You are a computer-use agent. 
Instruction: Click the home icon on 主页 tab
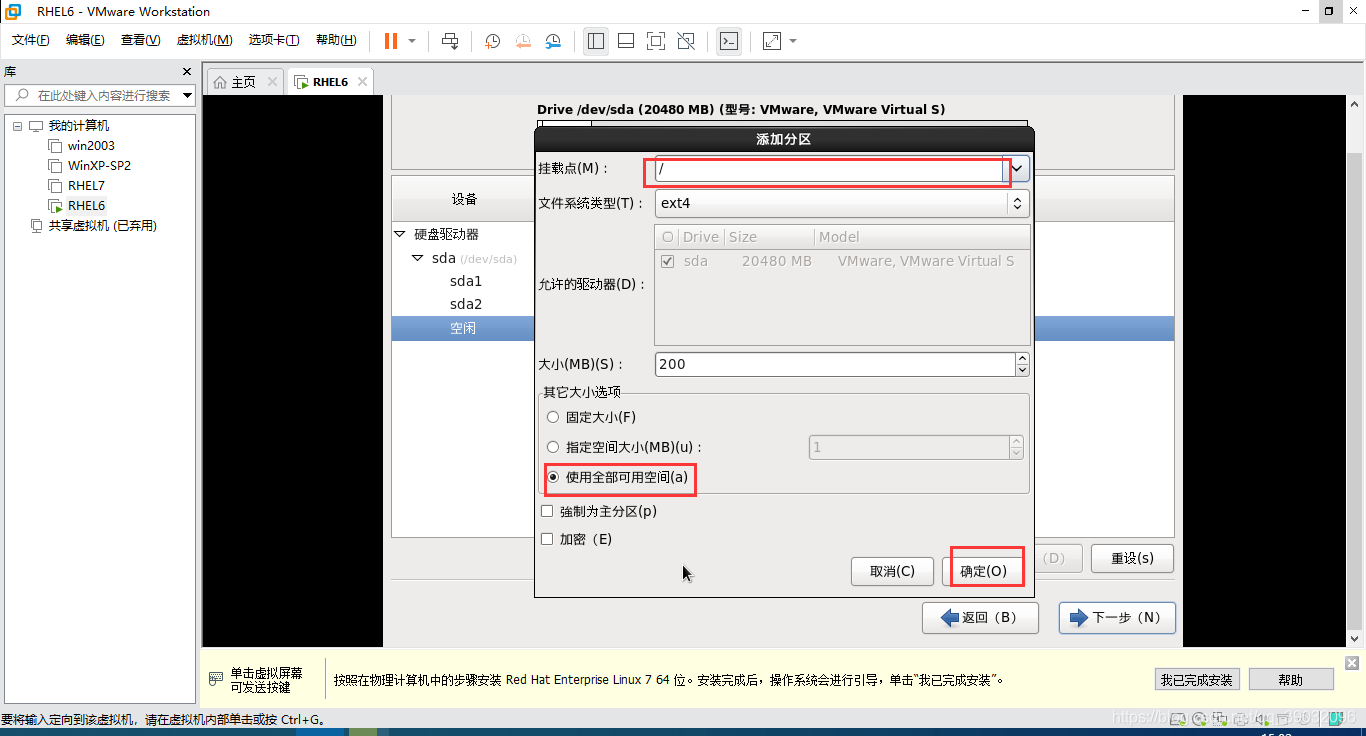coord(220,82)
